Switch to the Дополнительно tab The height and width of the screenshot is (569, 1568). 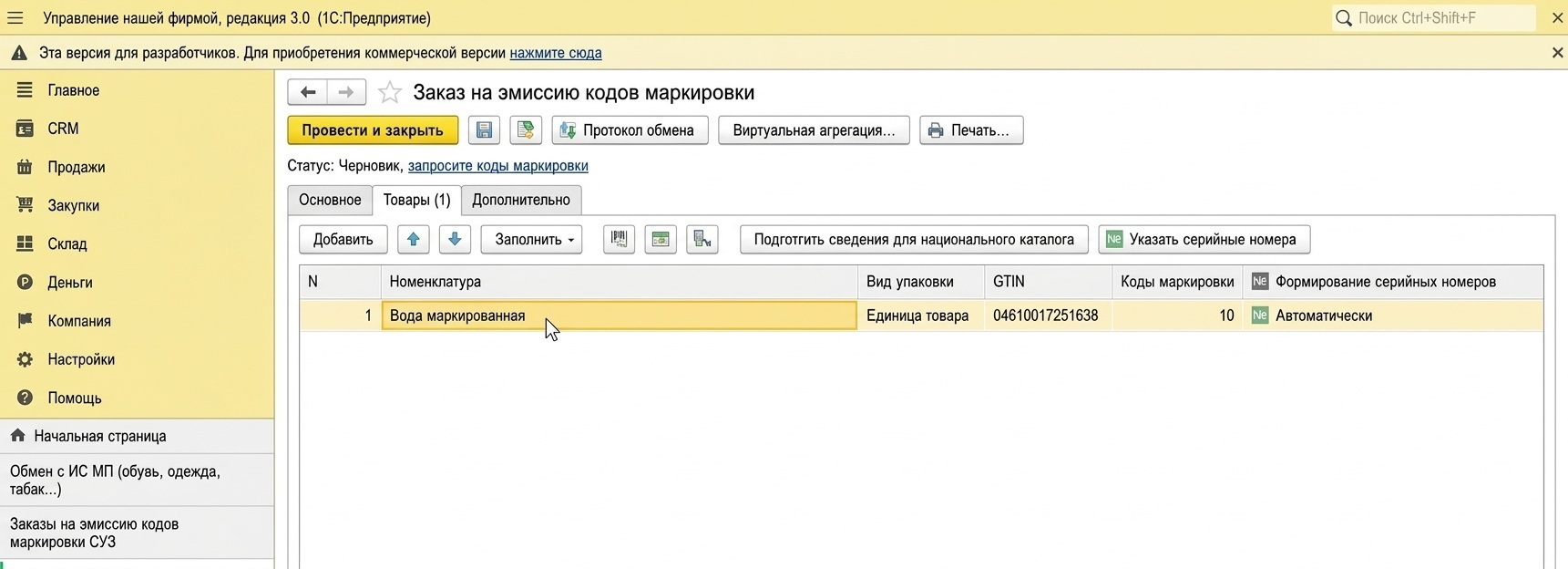click(x=521, y=200)
